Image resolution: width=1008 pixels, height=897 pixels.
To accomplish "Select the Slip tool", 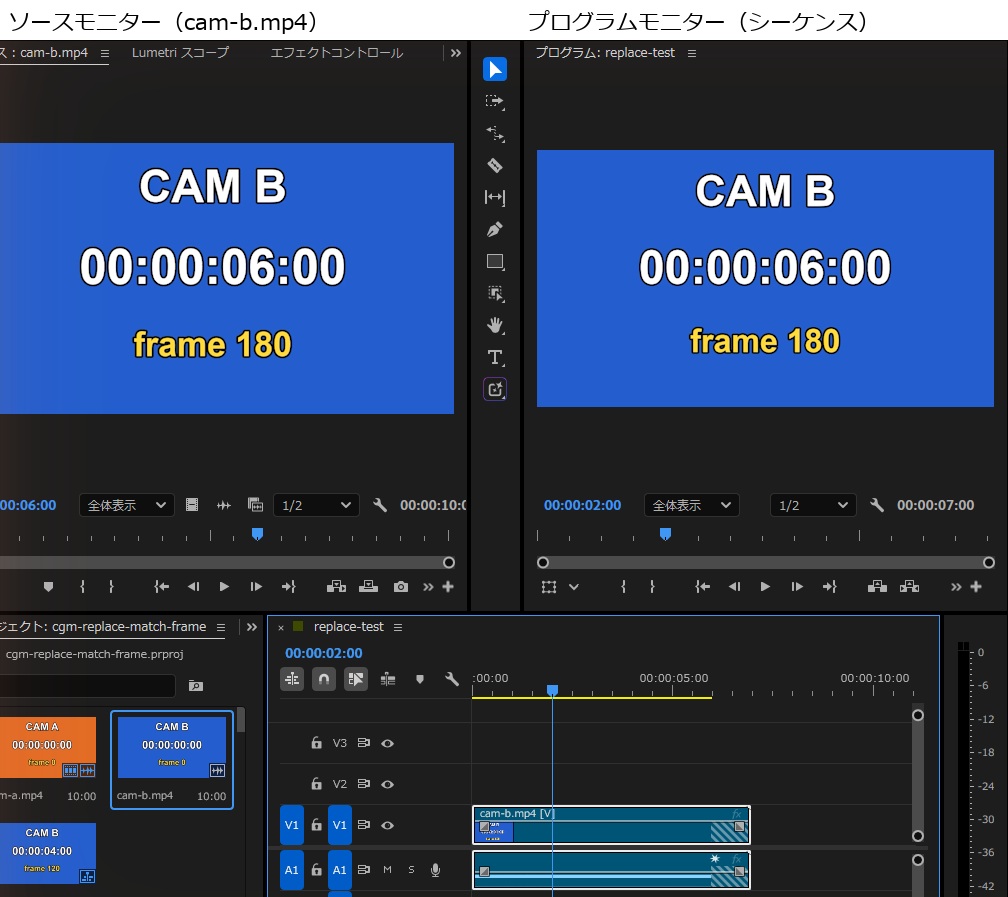I will click(494, 197).
